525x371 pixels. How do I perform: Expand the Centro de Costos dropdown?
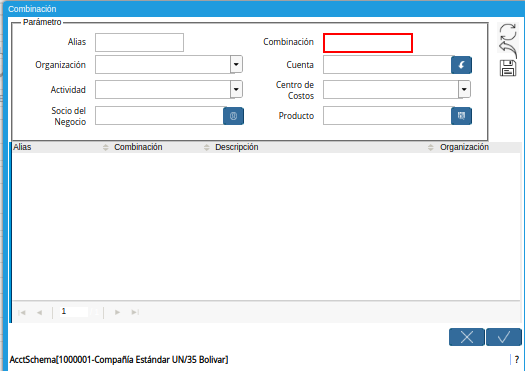coord(464,89)
